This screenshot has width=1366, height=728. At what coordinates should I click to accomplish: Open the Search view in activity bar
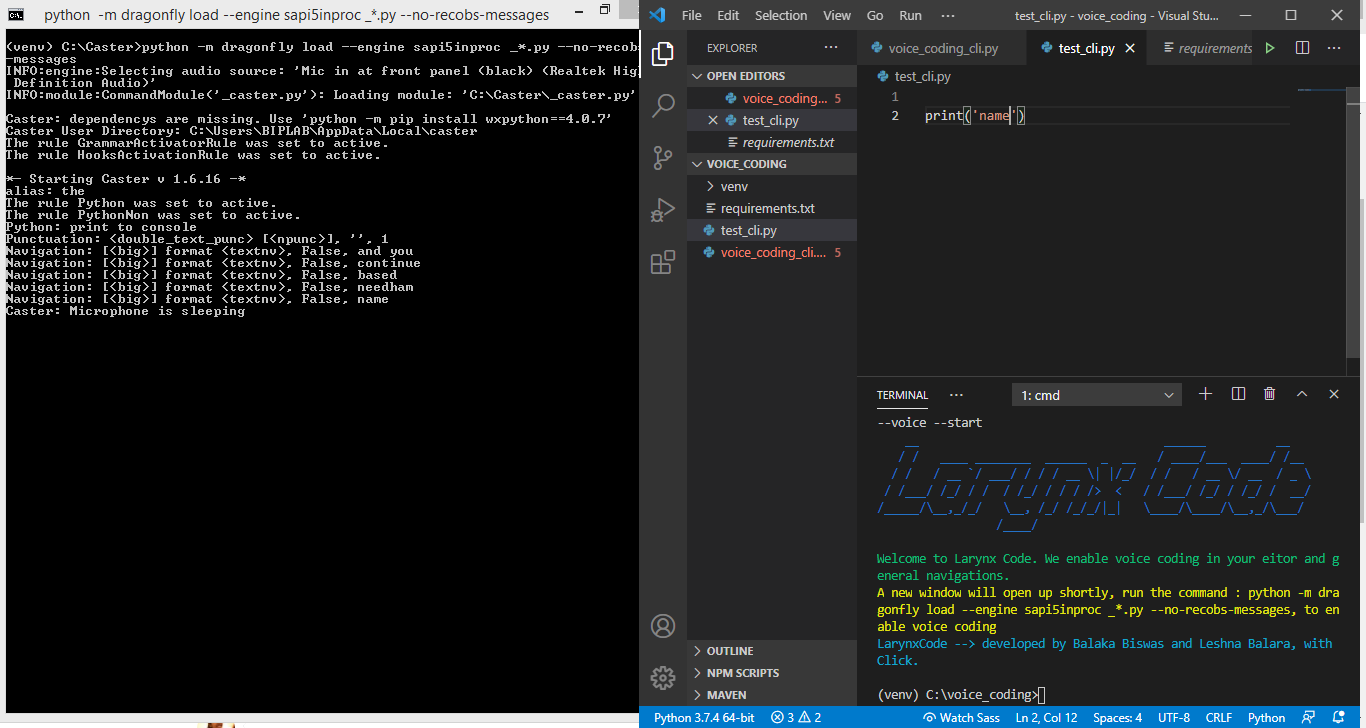point(662,105)
